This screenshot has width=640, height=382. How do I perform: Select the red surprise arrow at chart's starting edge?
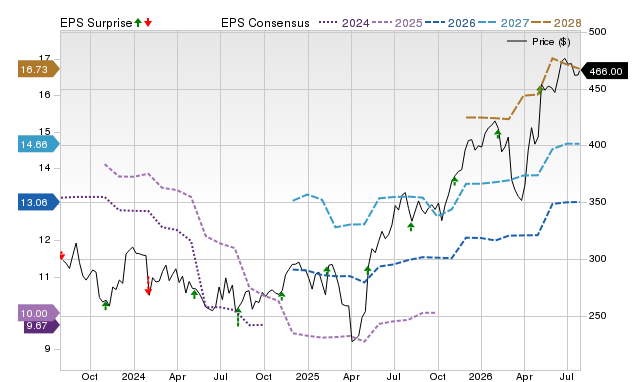(x=62, y=255)
